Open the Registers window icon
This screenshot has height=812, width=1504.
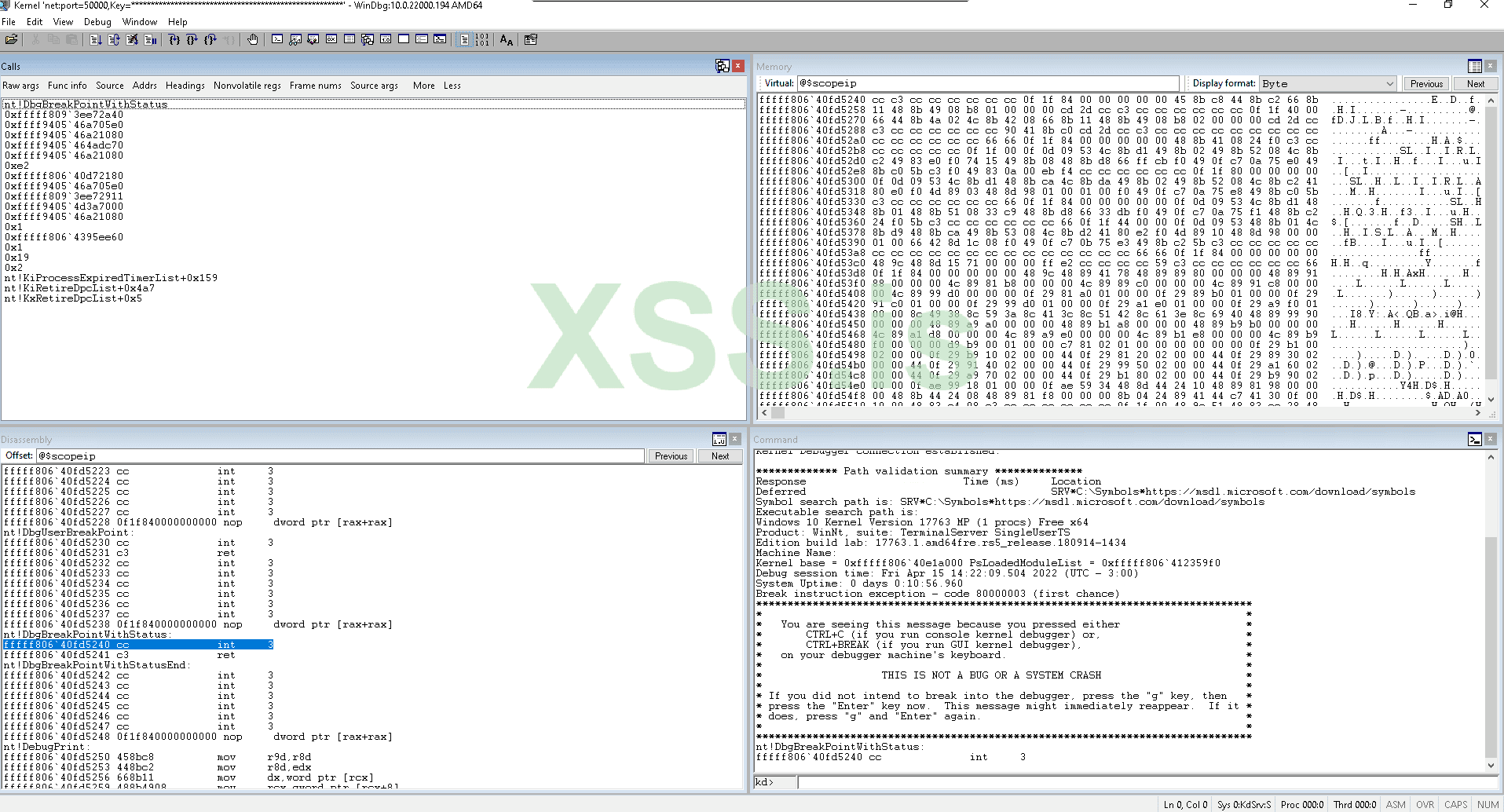(x=331, y=39)
